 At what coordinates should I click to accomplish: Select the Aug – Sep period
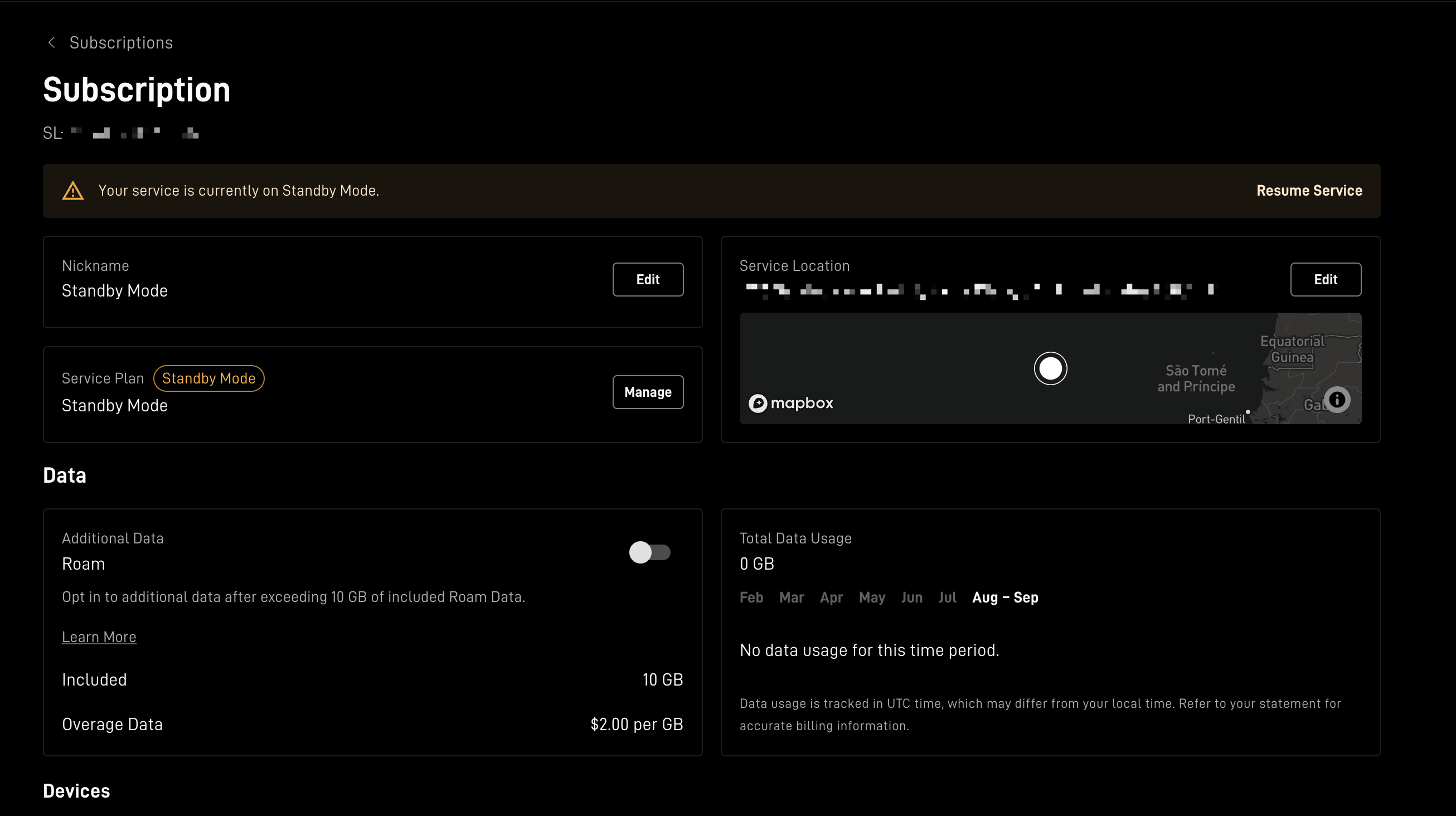[1004, 598]
